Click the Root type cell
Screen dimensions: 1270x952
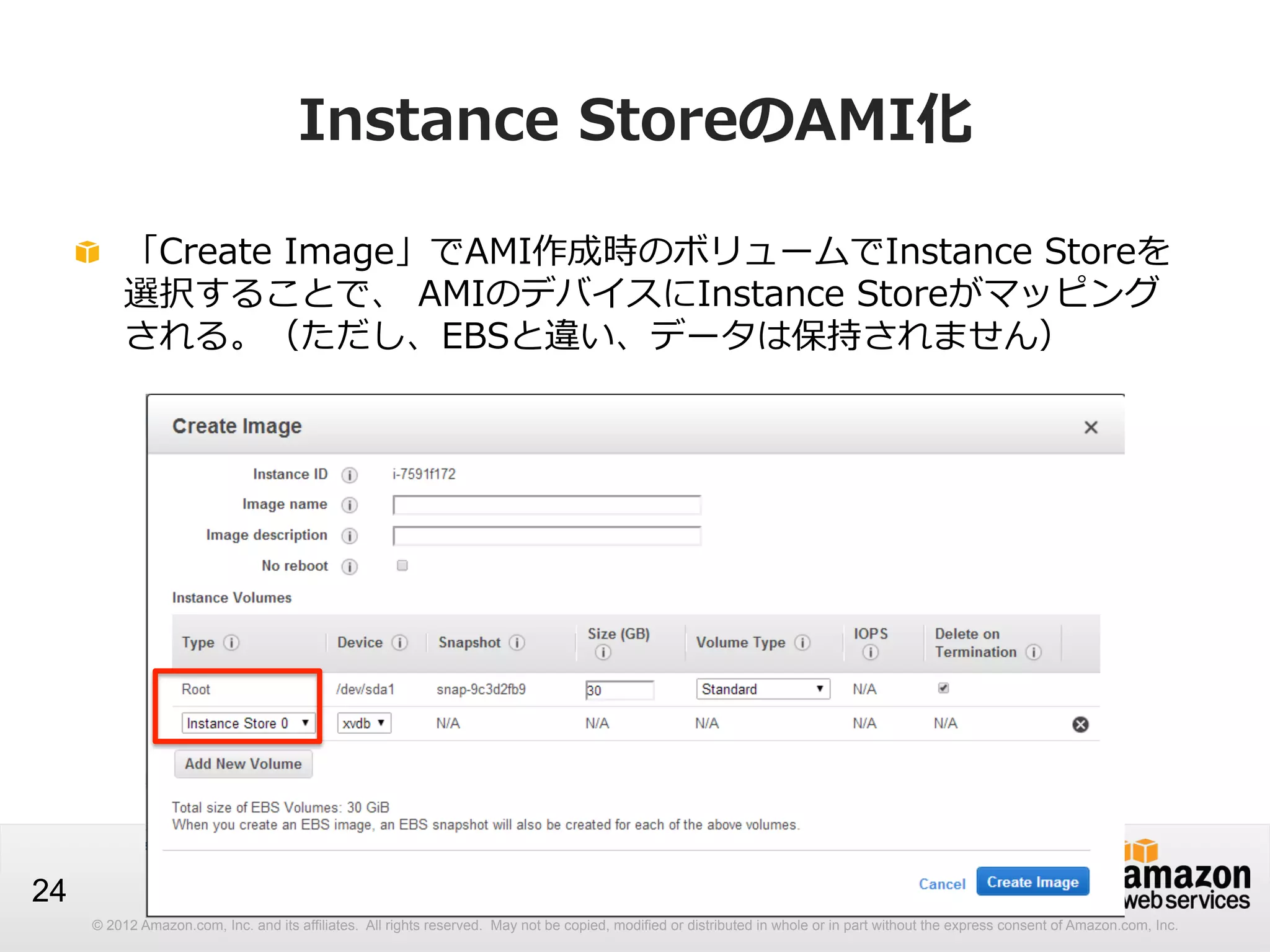click(x=196, y=689)
